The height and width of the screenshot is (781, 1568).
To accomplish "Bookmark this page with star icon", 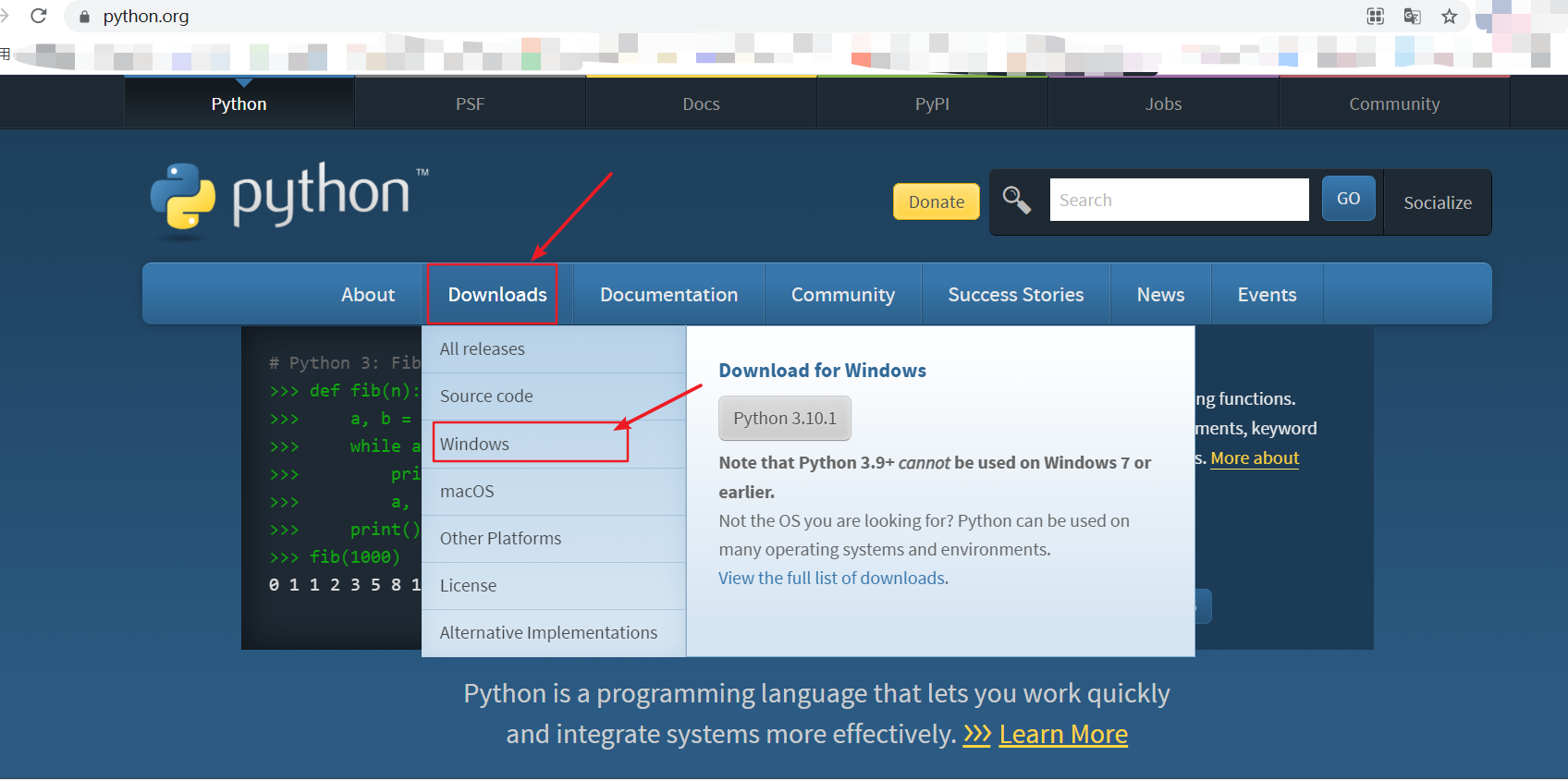I will [x=1449, y=16].
